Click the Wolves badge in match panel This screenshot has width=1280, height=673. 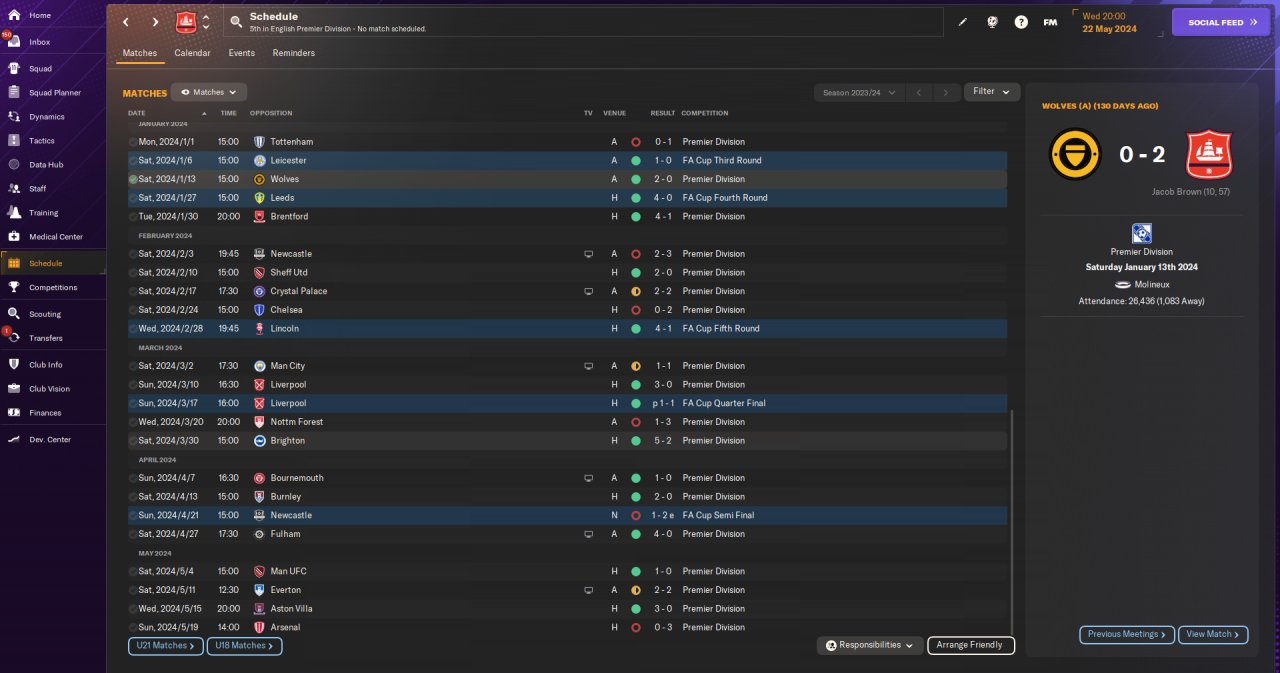click(x=1076, y=155)
